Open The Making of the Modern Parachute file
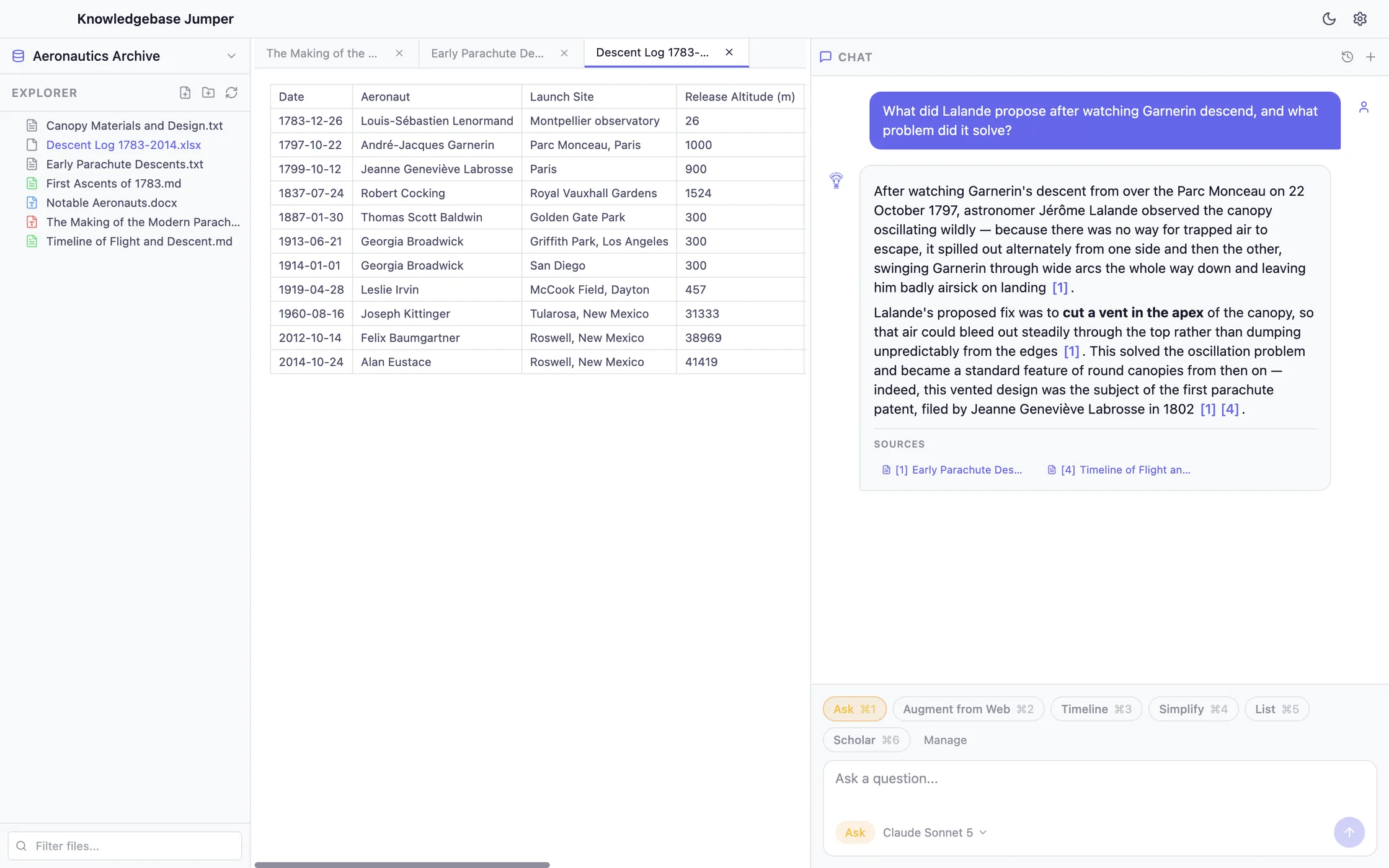 click(143, 222)
